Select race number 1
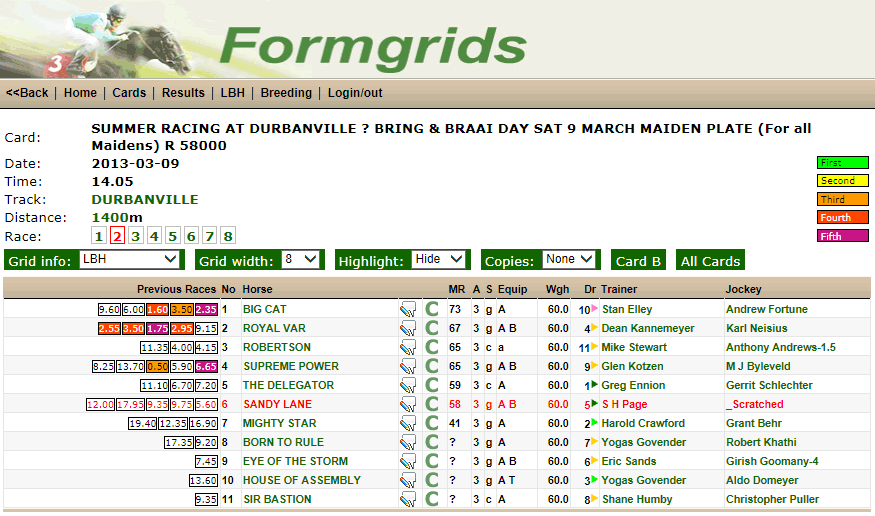 pyautogui.click(x=99, y=236)
